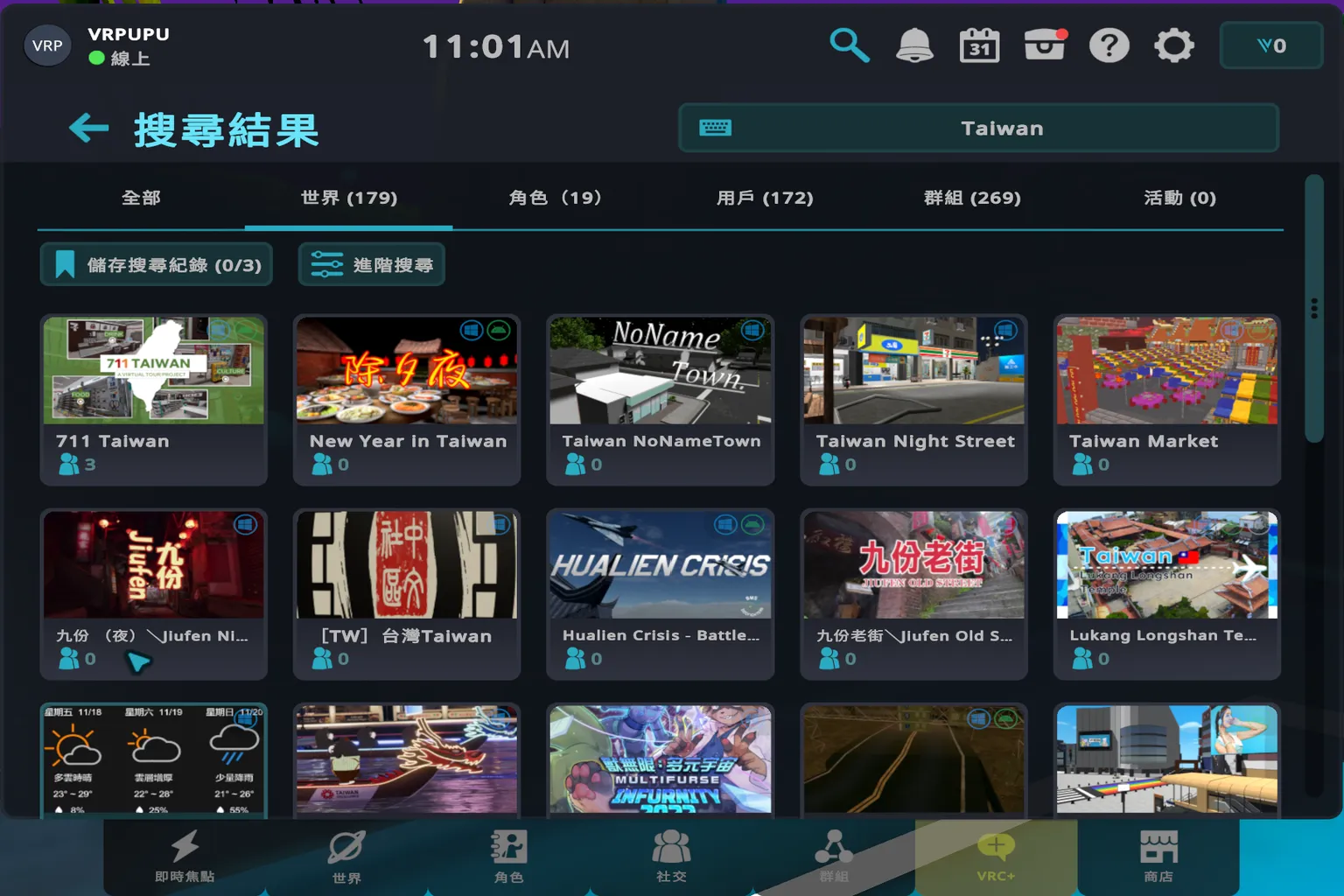Click the 搜尋結果 heading
The width and height of the screenshot is (1344, 896).
pyautogui.click(x=226, y=129)
